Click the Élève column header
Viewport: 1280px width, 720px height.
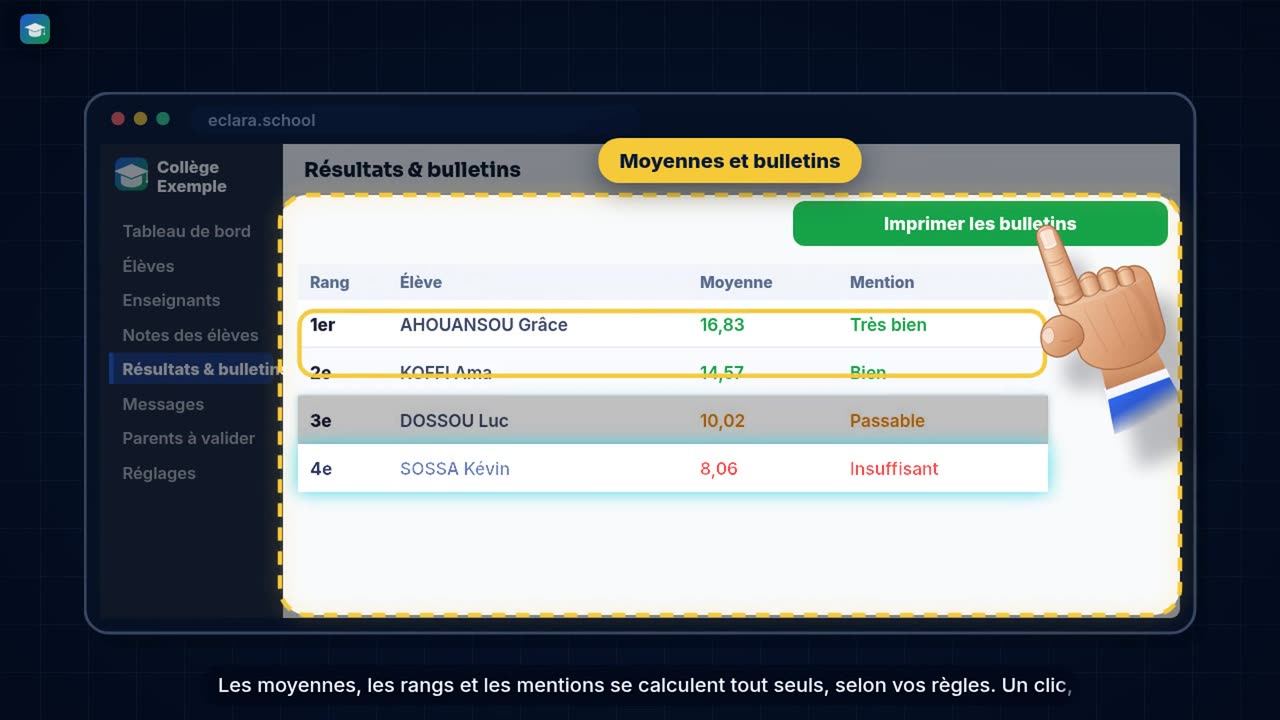point(421,282)
